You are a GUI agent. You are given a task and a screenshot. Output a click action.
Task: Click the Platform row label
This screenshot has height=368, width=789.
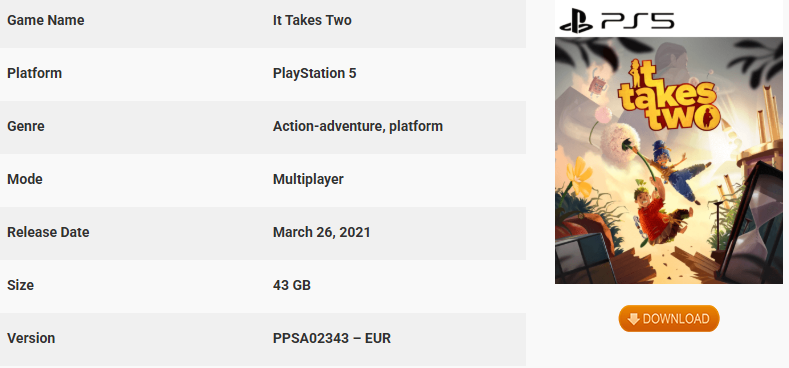pyautogui.click(x=34, y=73)
